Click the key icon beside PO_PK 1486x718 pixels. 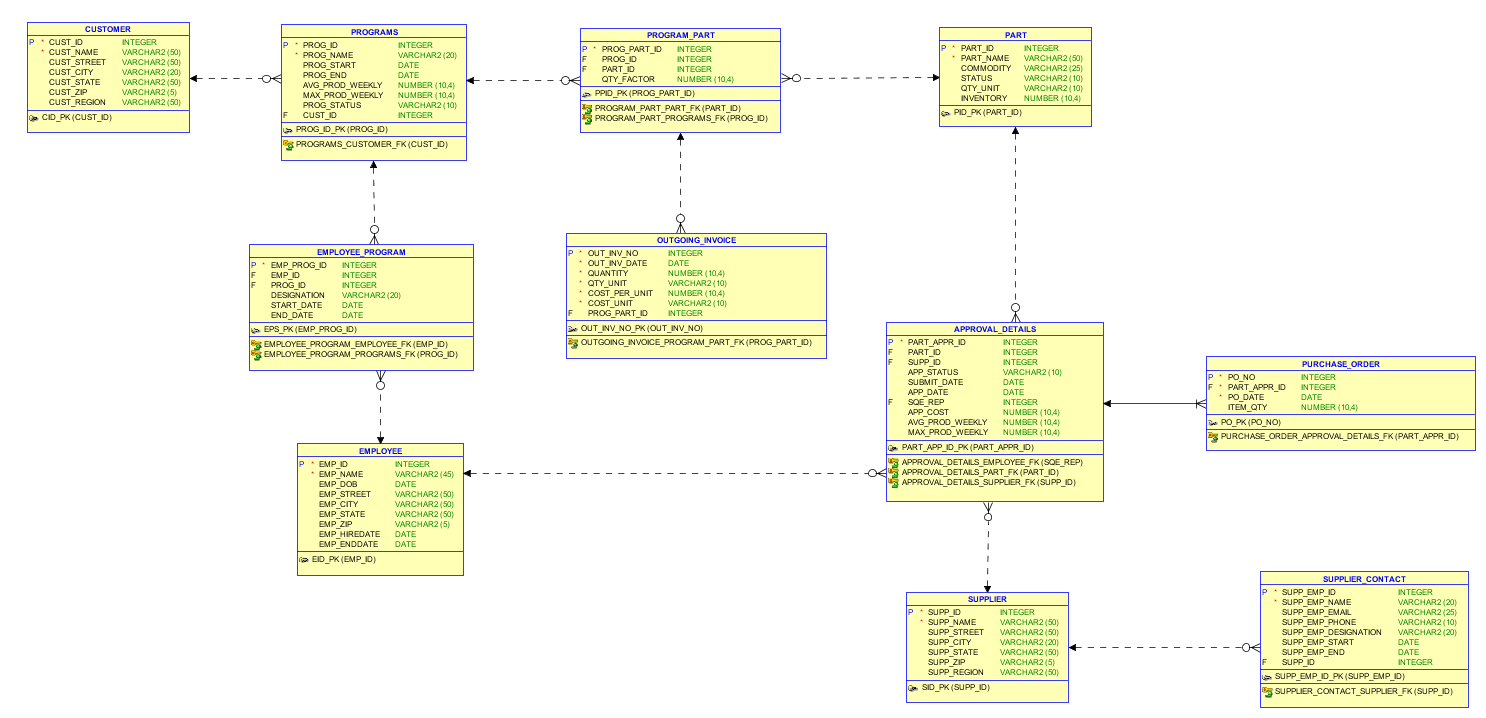[1214, 422]
